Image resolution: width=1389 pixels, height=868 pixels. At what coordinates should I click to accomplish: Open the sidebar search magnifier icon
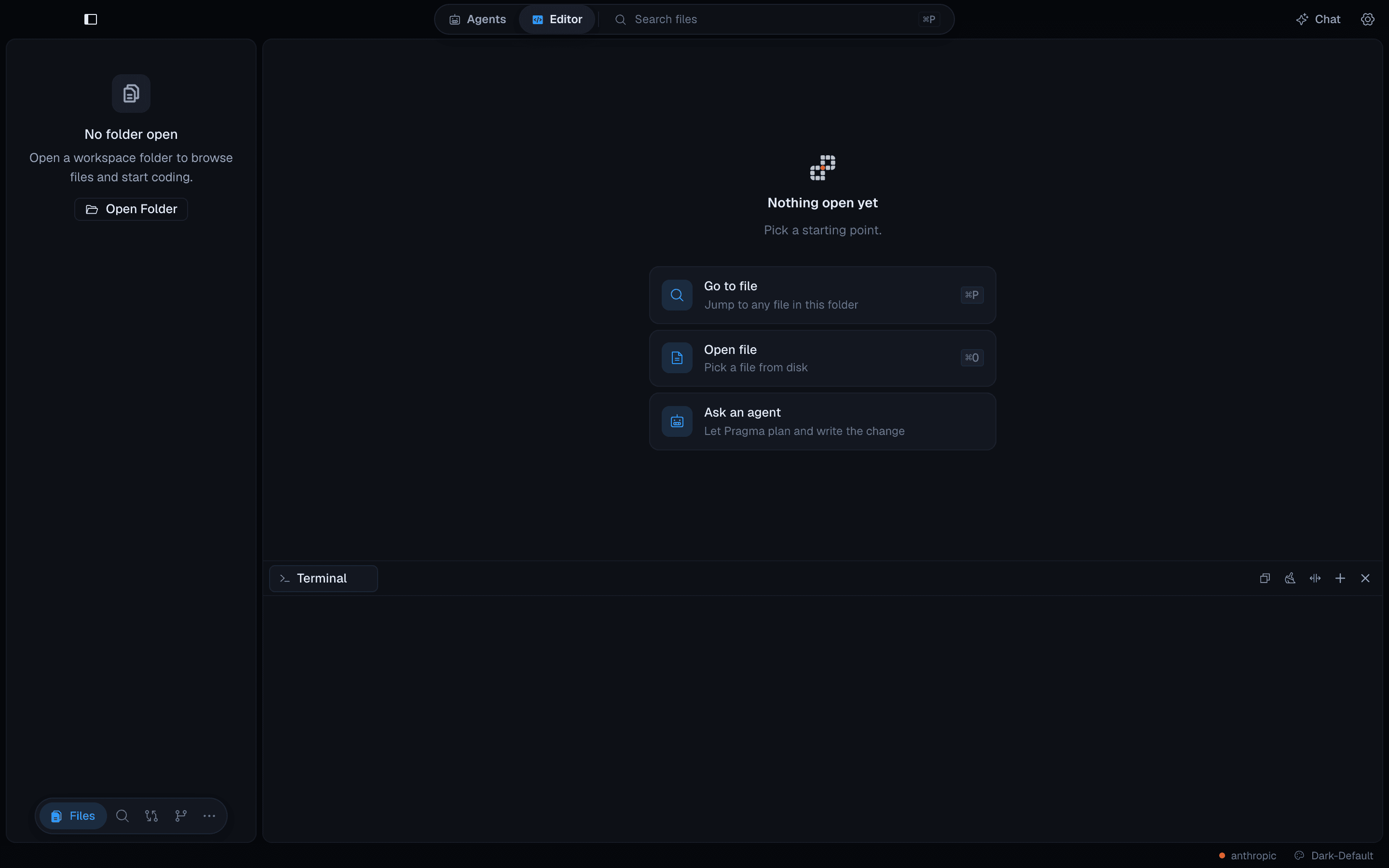coord(122,816)
